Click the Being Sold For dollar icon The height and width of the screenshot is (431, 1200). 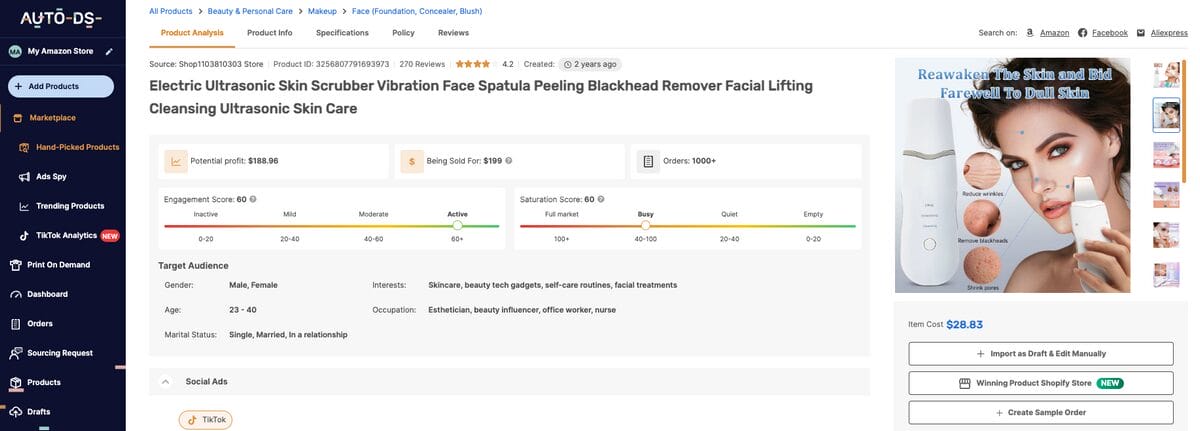pyautogui.click(x=412, y=160)
